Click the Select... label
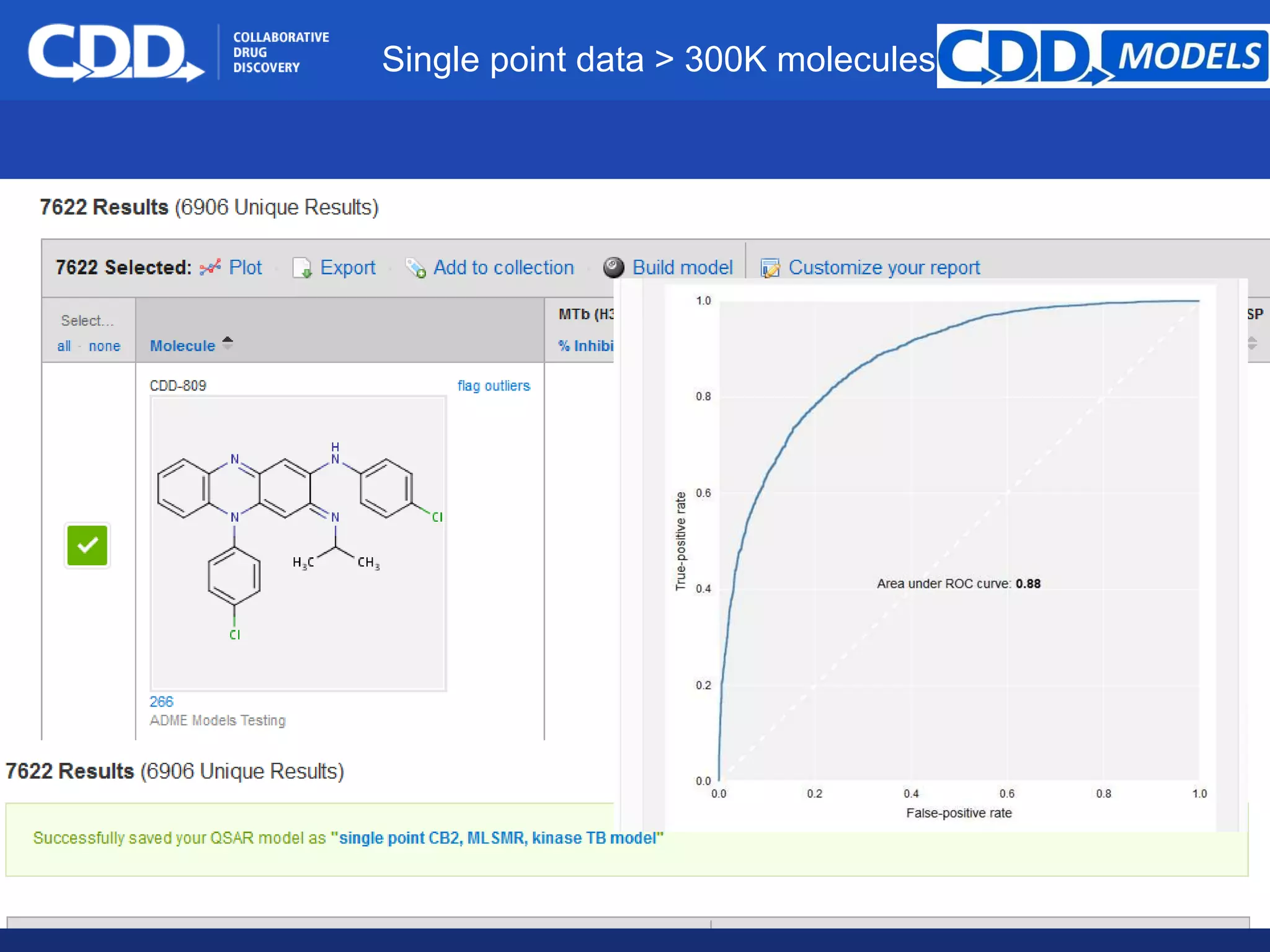The width and height of the screenshot is (1270, 952). tap(87, 320)
